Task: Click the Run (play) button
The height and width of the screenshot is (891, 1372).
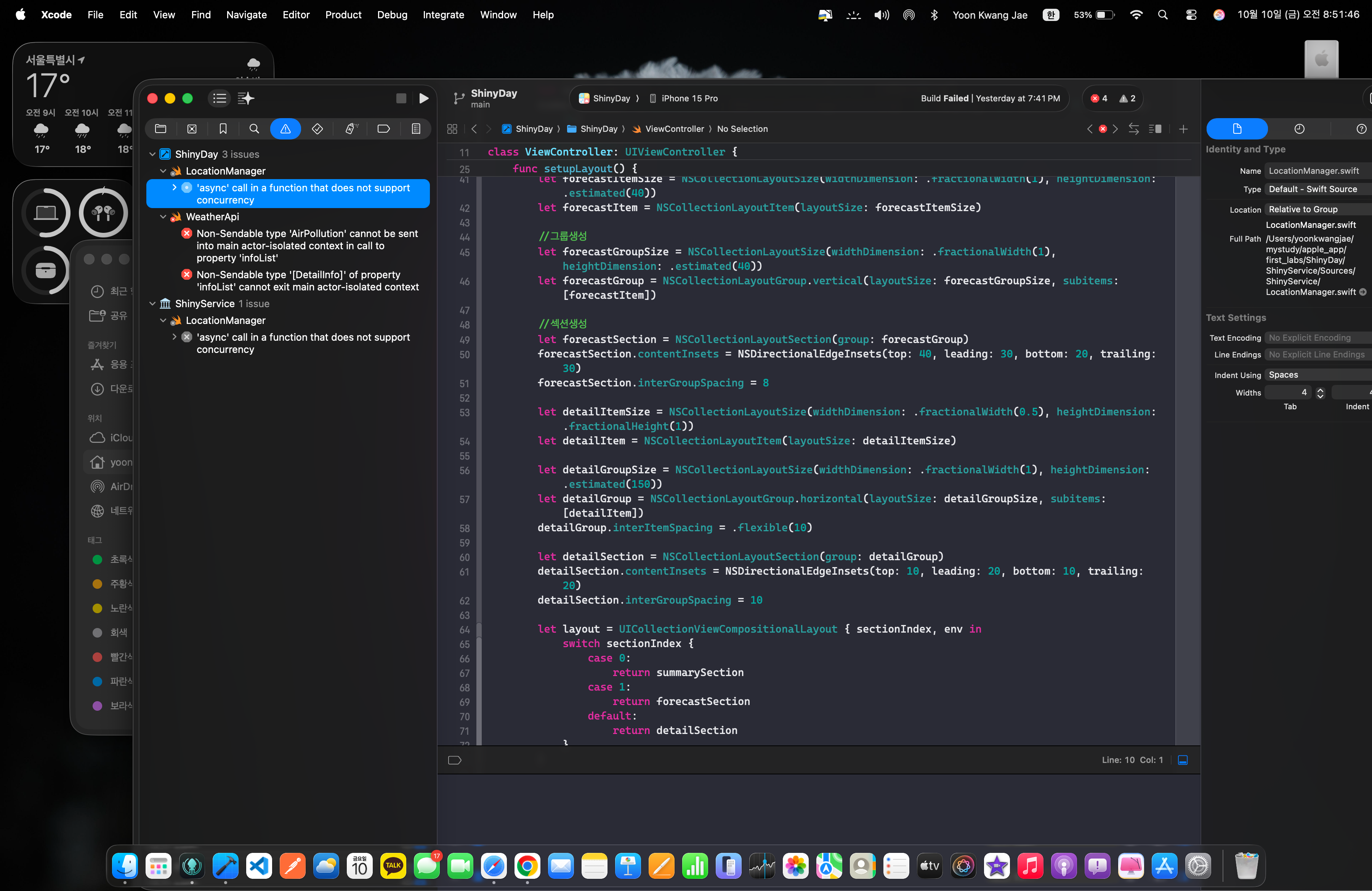Action: click(x=424, y=99)
